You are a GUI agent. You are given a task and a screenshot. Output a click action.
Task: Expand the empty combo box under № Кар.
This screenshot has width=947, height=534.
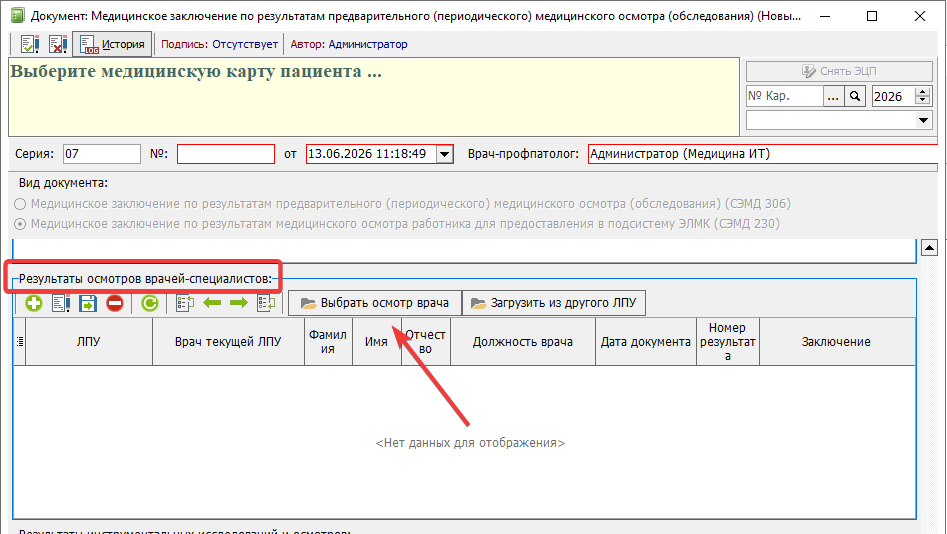pos(923,120)
